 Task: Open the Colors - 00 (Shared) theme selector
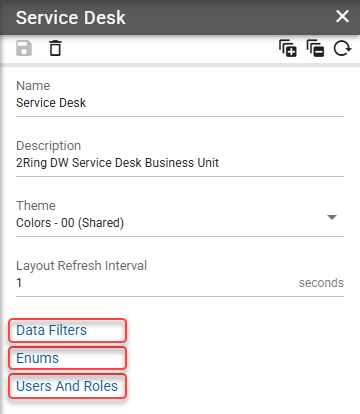click(x=180, y=223)
